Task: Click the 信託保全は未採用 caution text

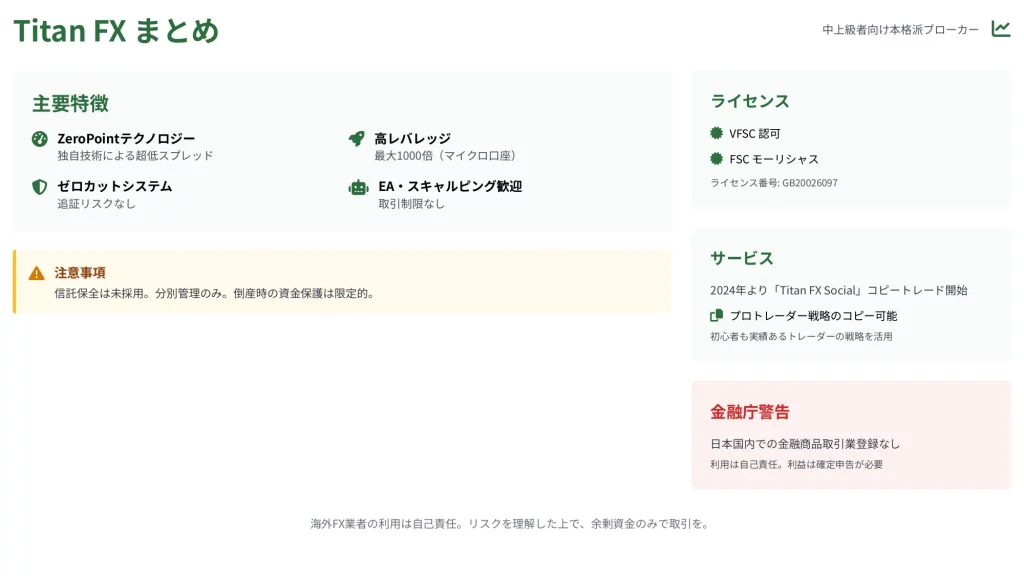Action: (x=214, y=293)
